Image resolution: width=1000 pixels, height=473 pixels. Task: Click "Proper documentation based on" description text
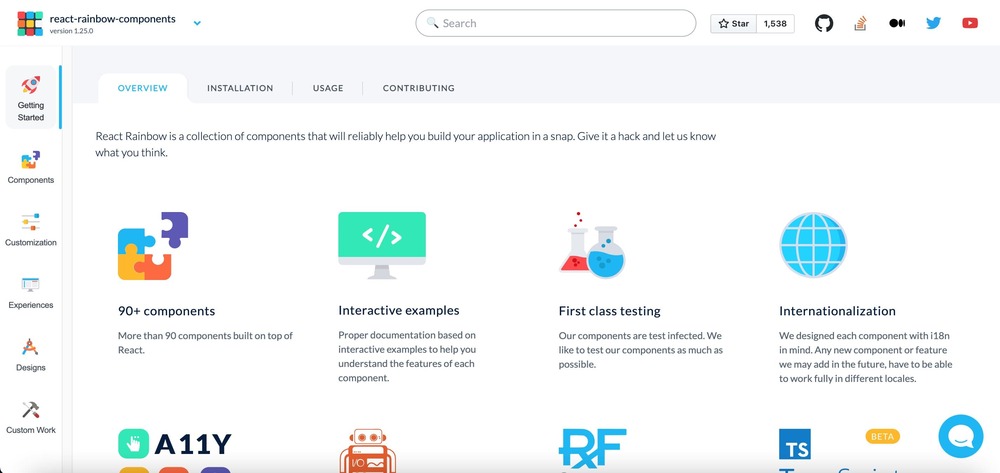tap(407, 356)
